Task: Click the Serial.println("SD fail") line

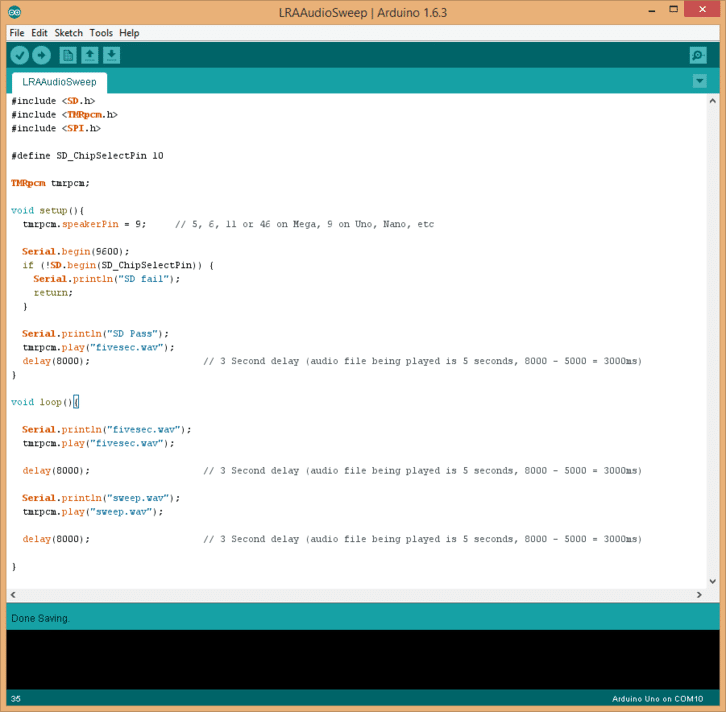Action: [x=106, y=279]
